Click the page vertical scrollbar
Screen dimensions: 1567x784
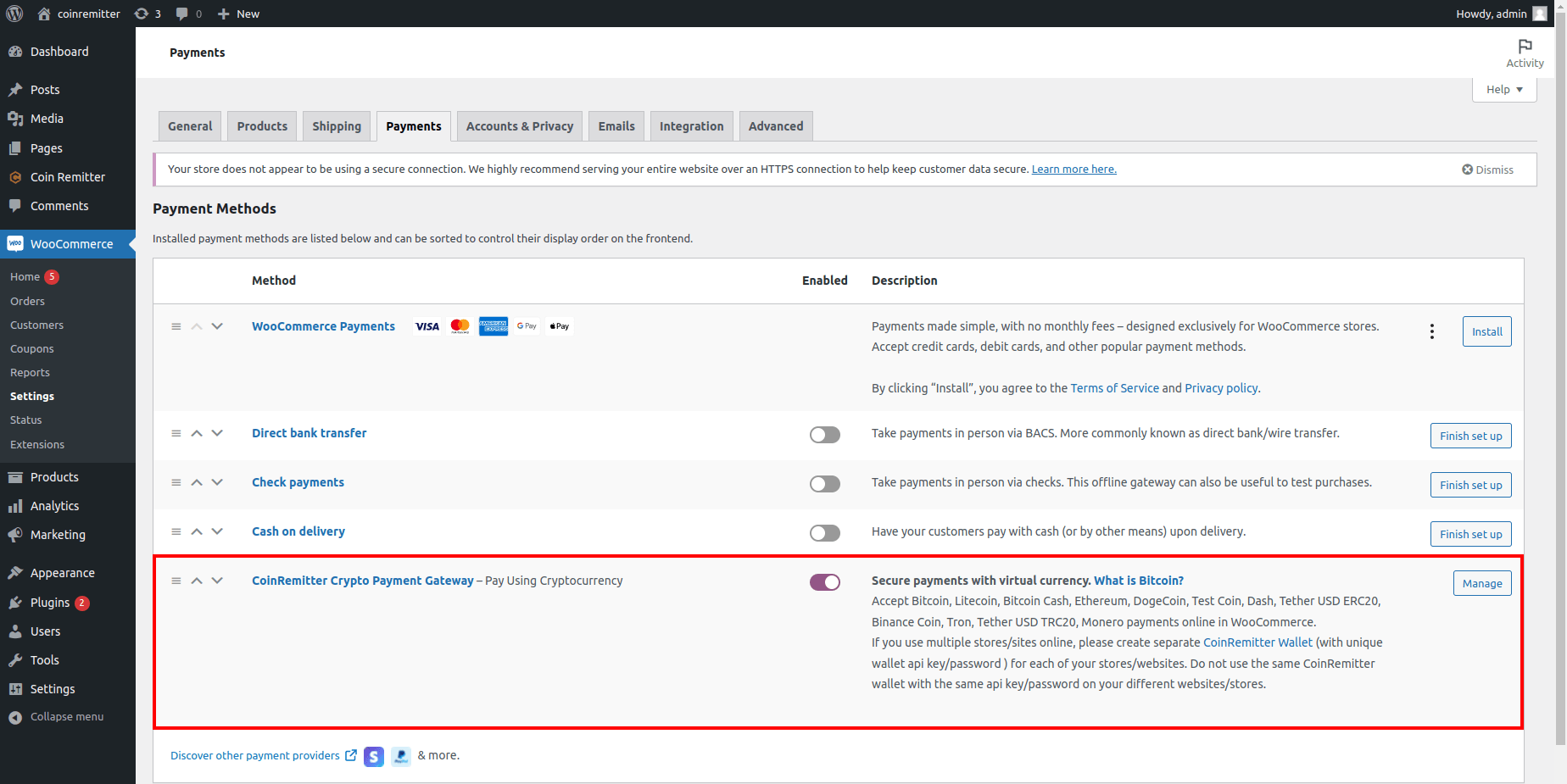[1560, 381]
